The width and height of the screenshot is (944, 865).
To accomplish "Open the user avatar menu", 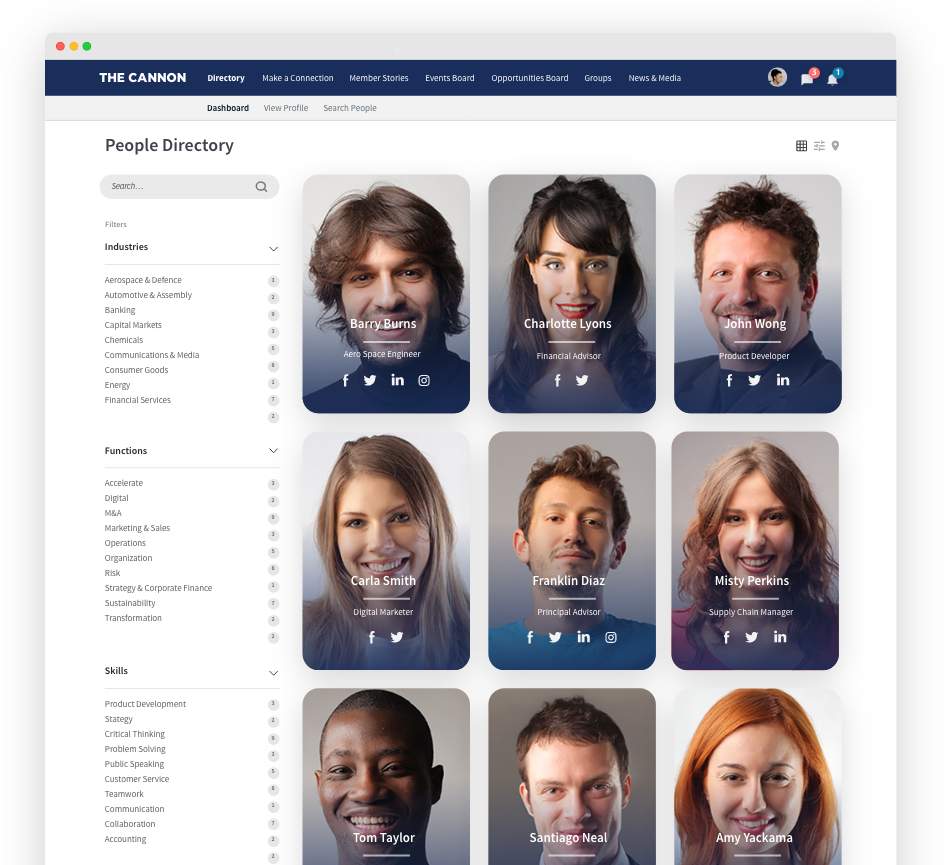I will pyautogui.click(x=777, y=77).
